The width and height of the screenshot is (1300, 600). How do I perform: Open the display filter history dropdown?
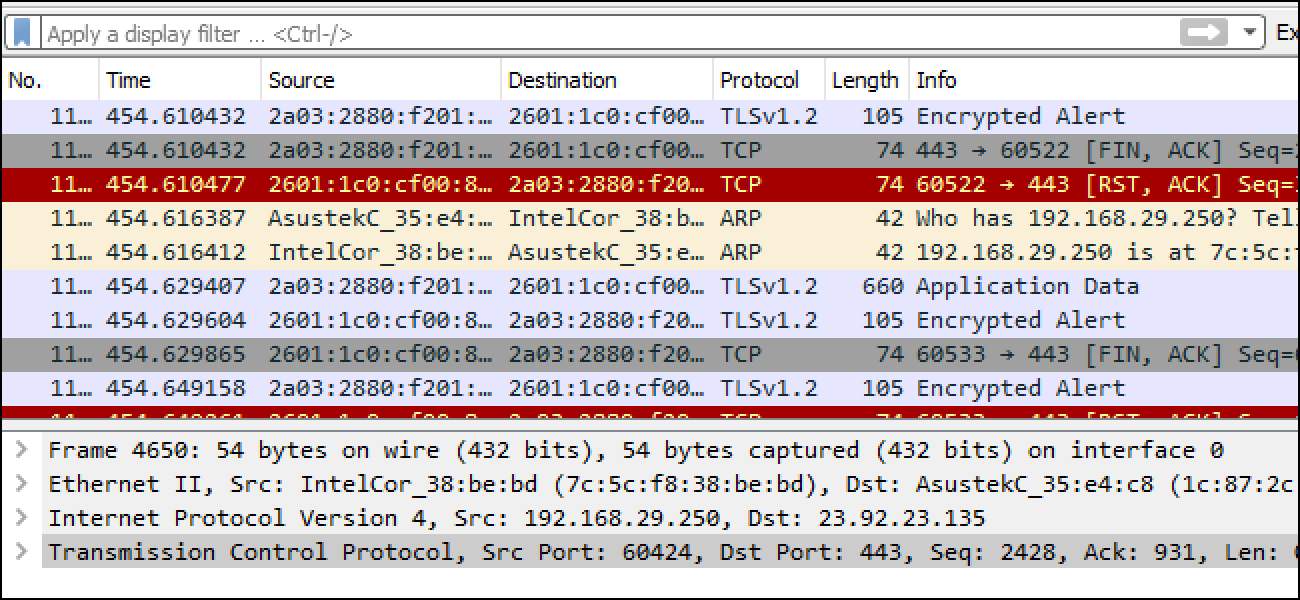pyautogui.click(x=1249, y=33)
